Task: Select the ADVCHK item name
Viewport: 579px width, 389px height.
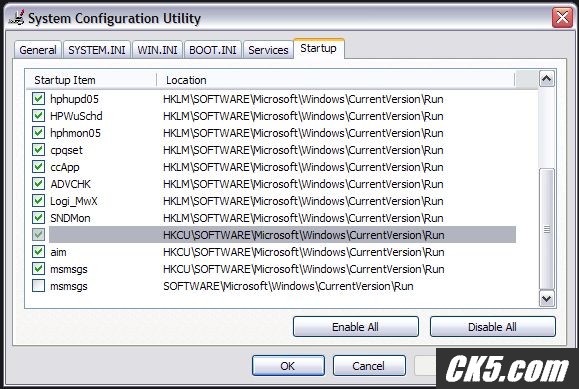Action: pyautogui.click(x=71, y=184)
